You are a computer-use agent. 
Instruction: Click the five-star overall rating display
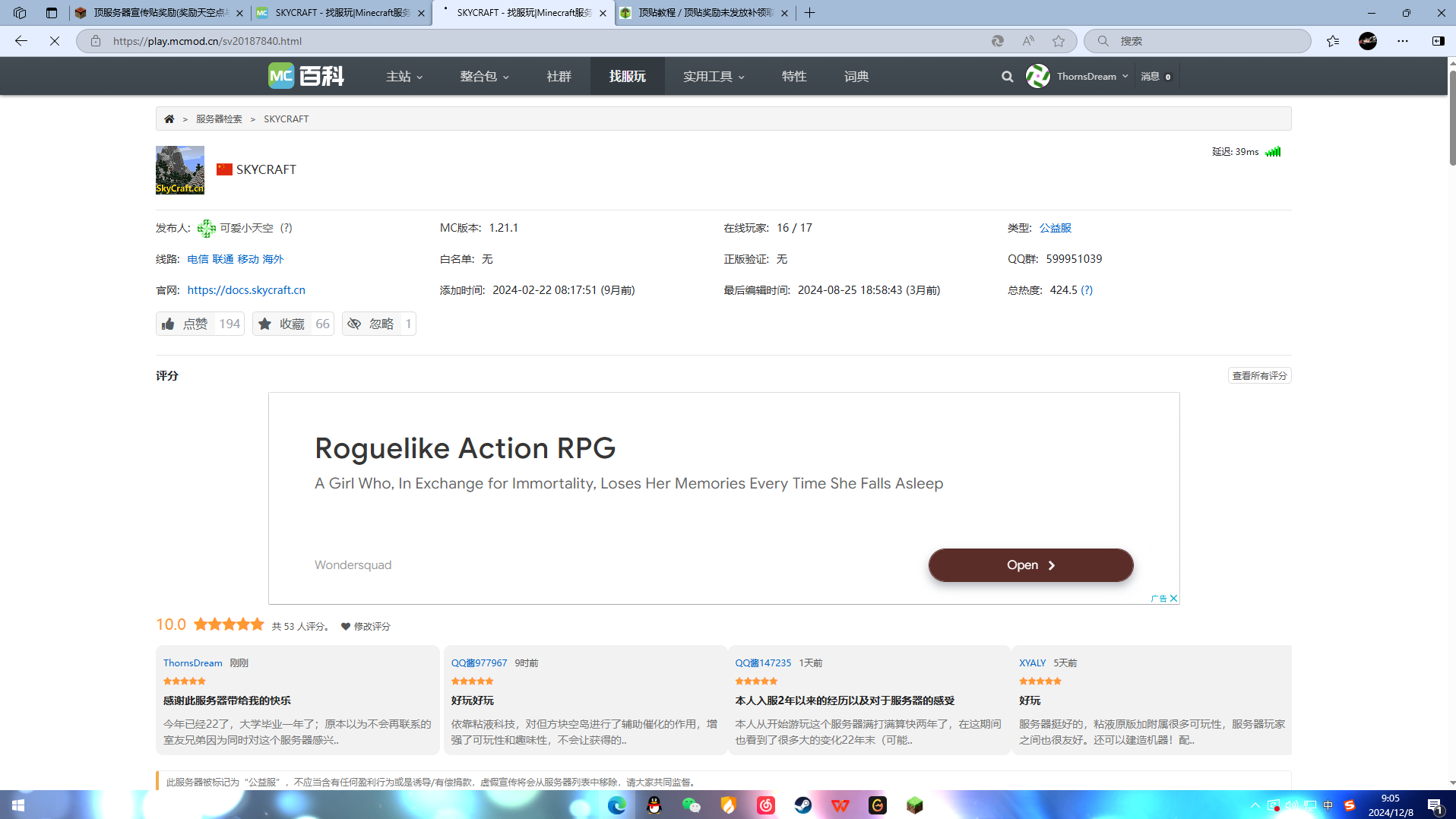point(228,625)
